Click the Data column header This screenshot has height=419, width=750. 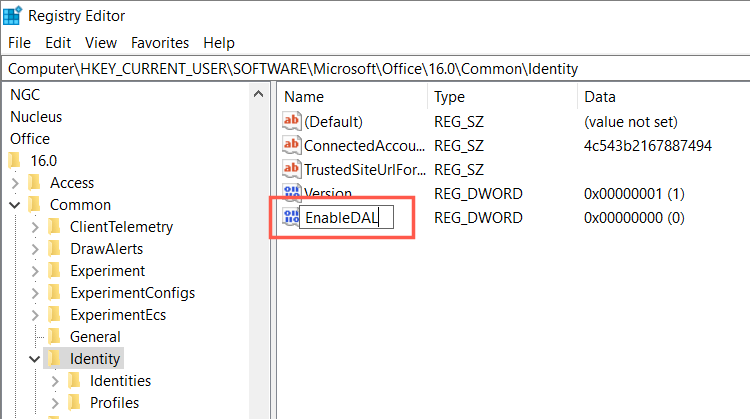pos(600,97)
